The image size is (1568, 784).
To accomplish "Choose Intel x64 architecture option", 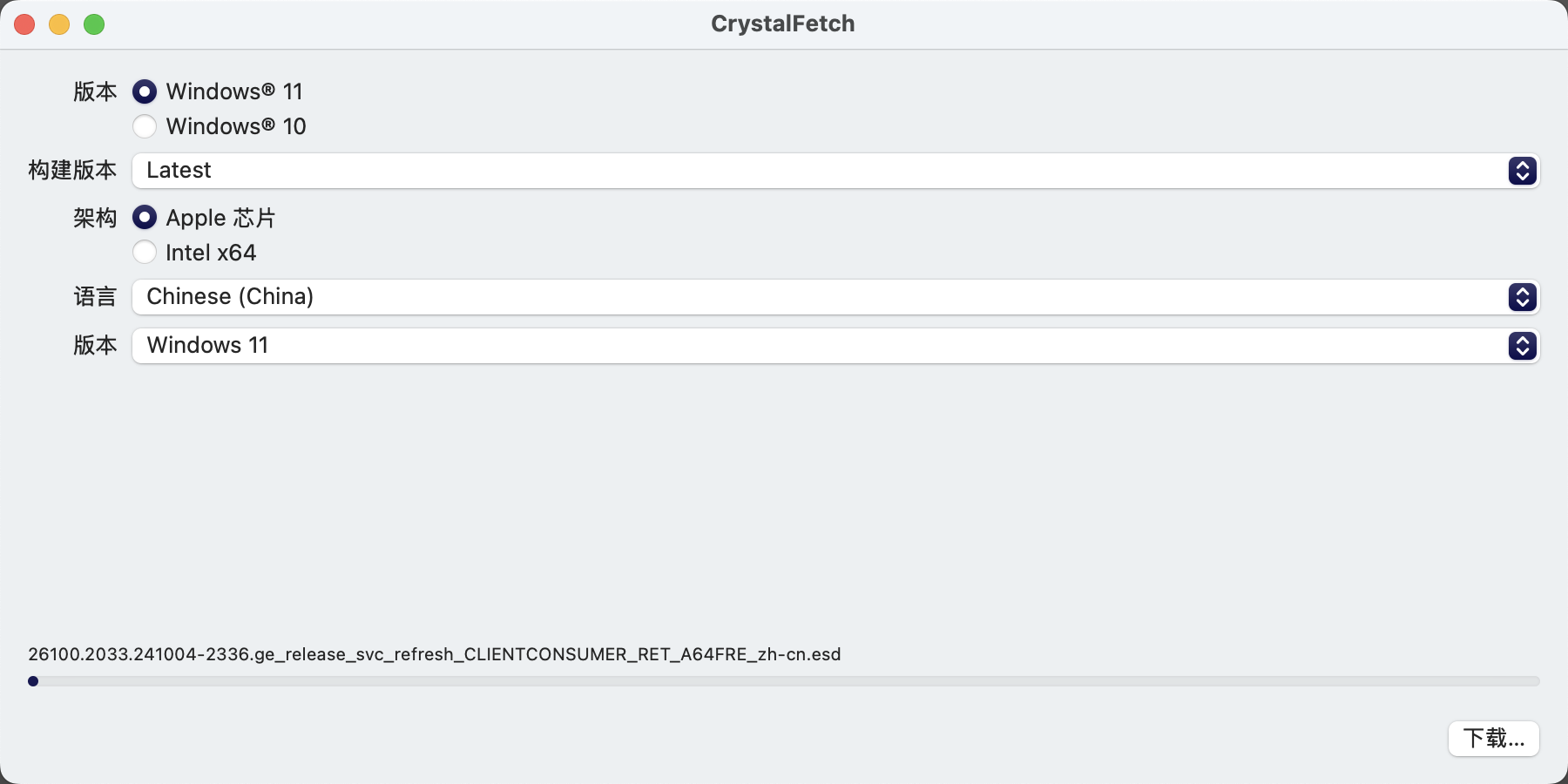I will pyautogui.click(x=145, y=253).
